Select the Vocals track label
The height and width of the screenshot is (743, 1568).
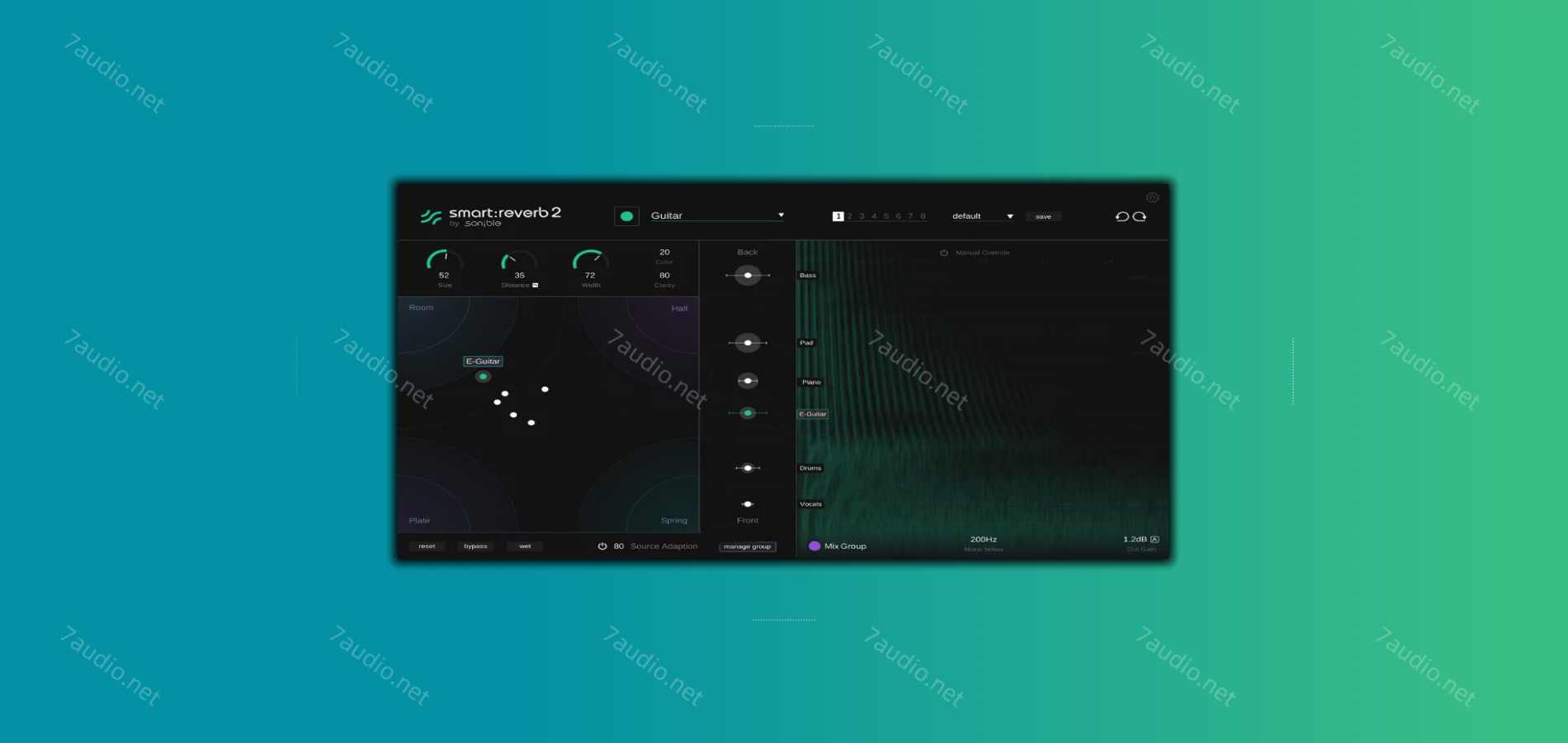coord(810,504)
